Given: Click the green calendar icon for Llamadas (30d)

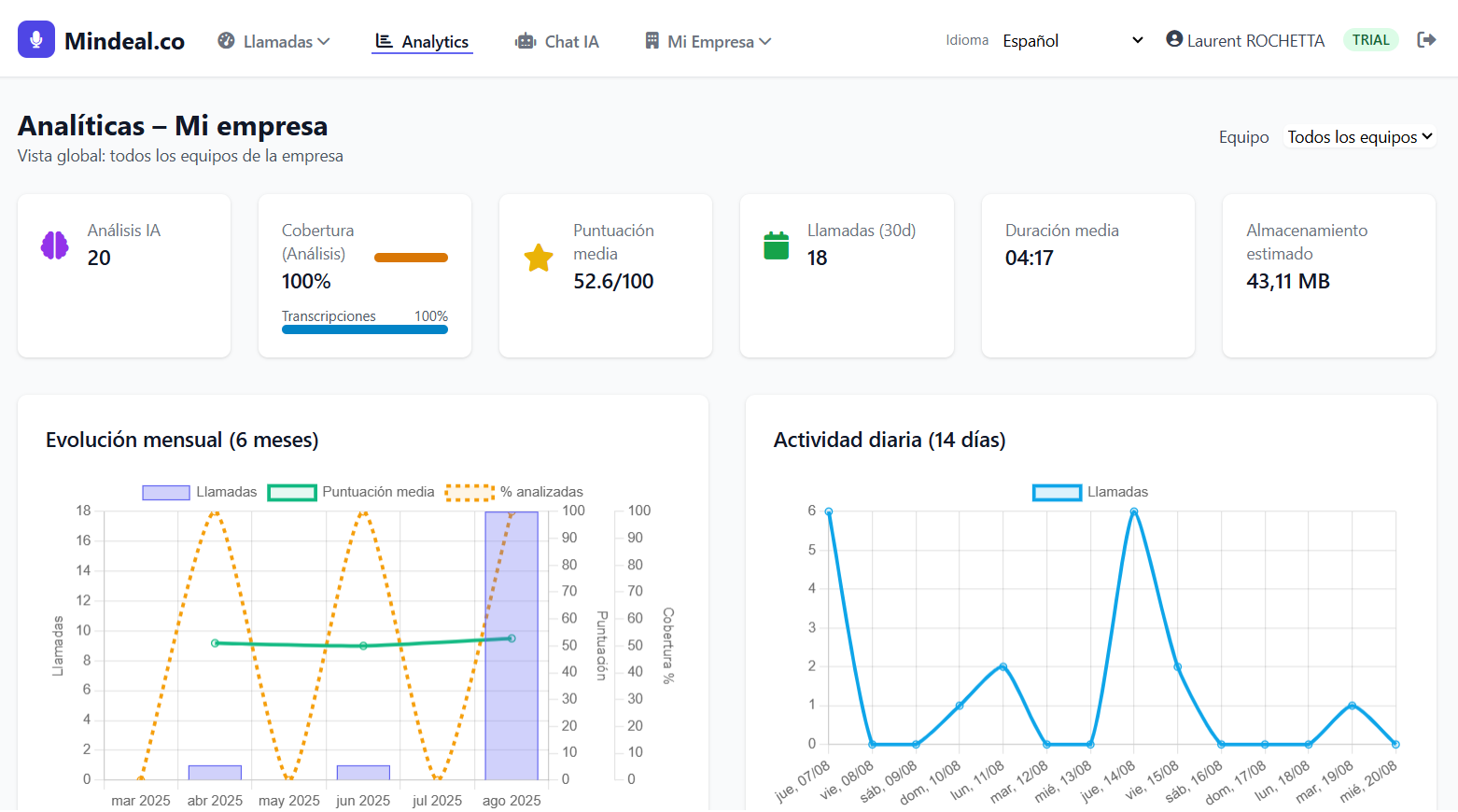Looking at the screenshot, I should 777,245.
